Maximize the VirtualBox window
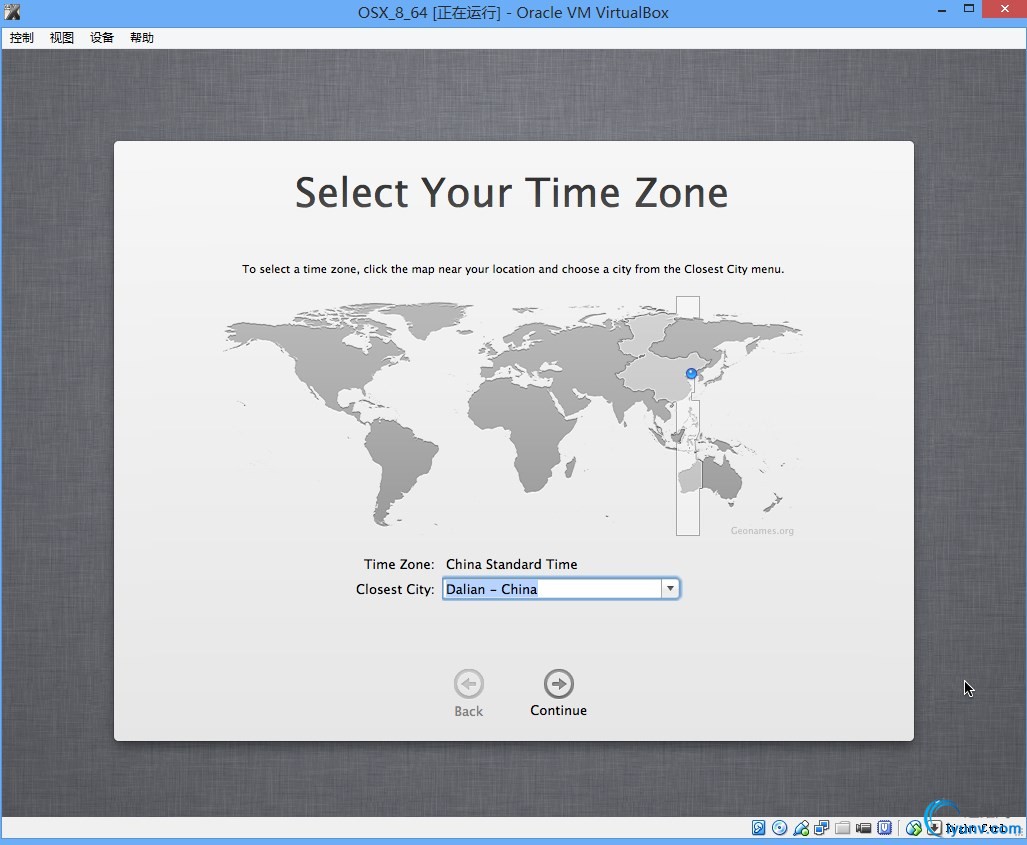The image size is (1027, 845). [x=969, y=9]
